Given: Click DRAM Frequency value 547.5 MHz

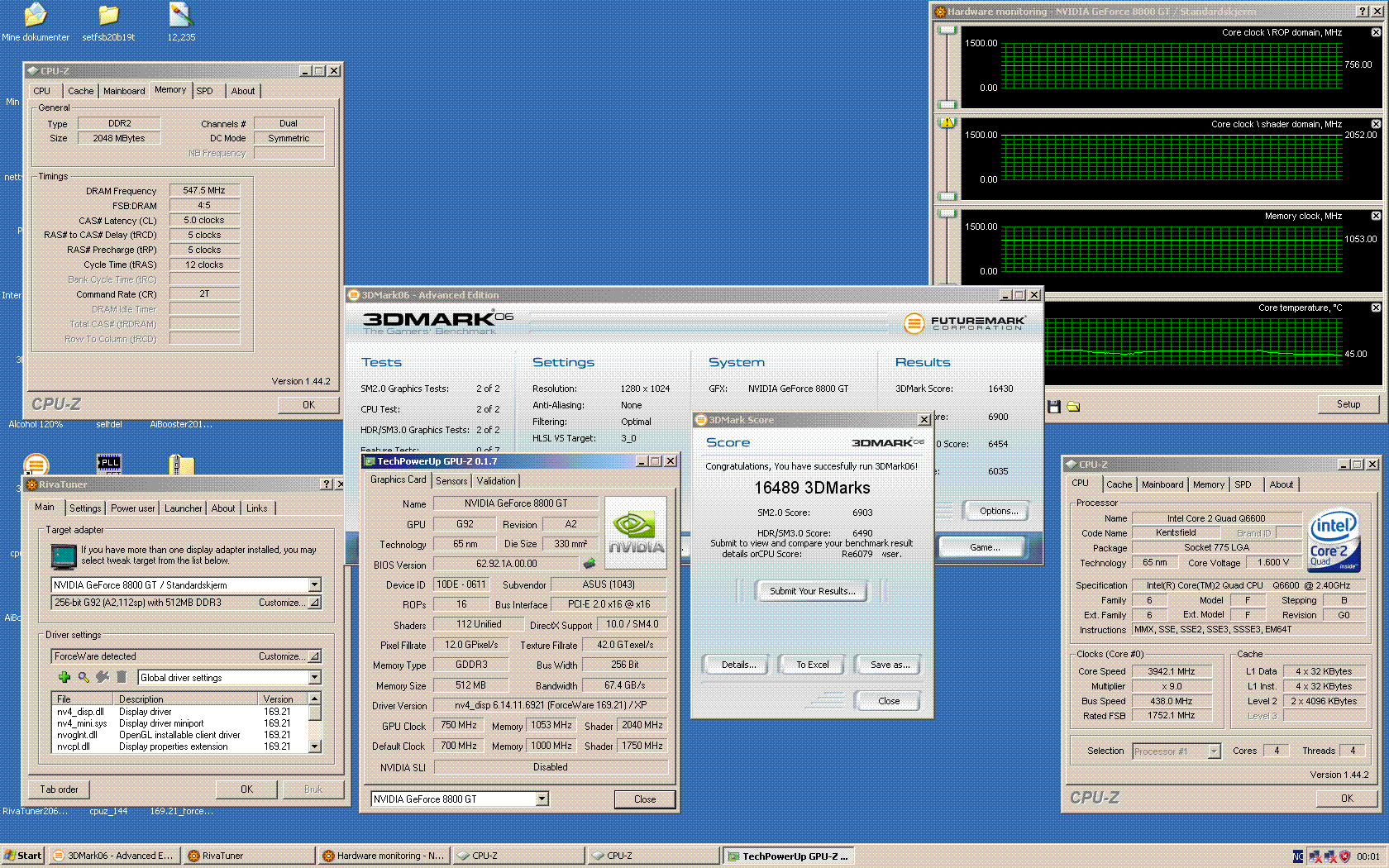Looking at the screenshot, I should pyautogui.click(x=204, y=190).
